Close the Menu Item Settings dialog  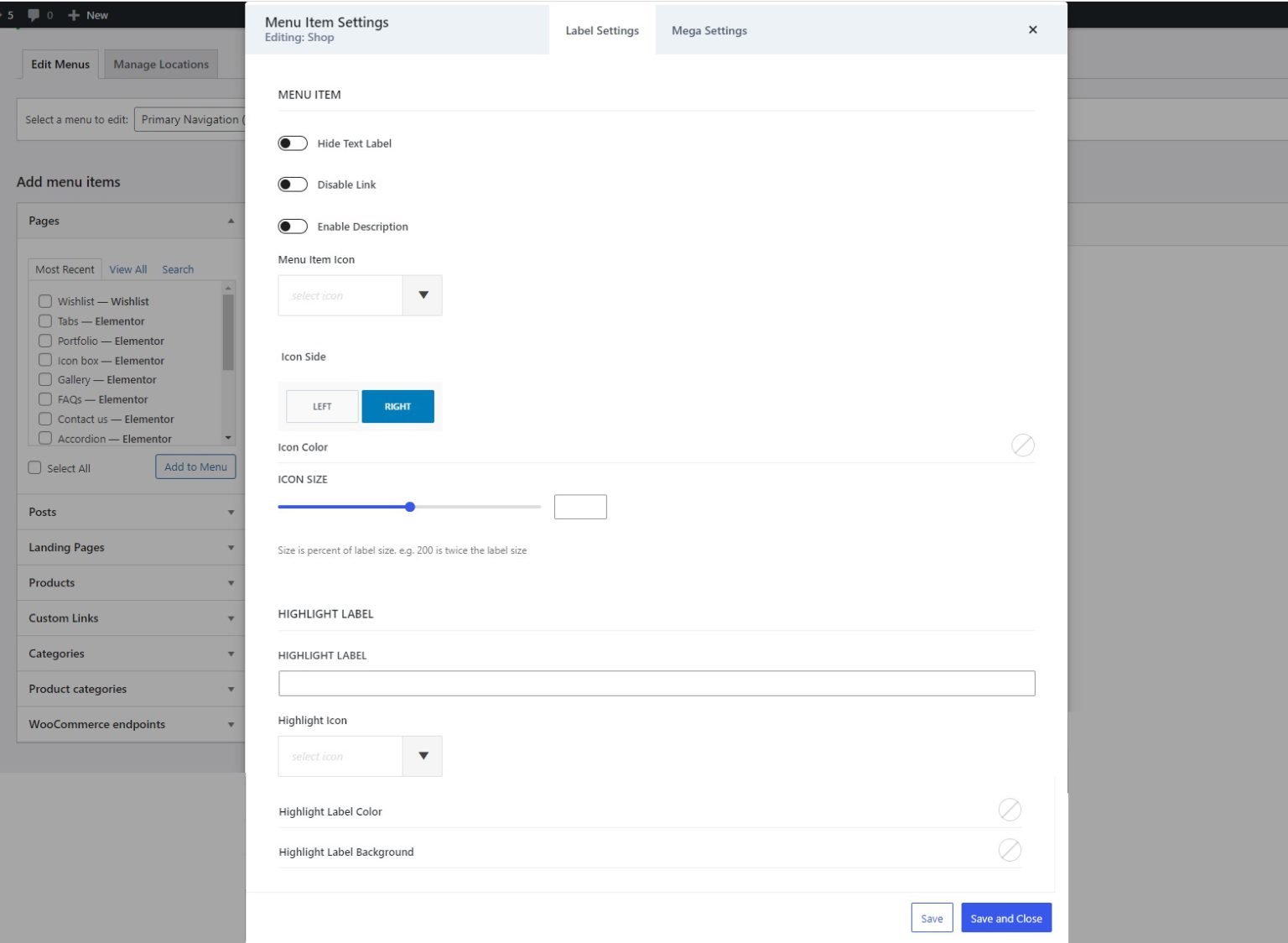point(1032,29)
